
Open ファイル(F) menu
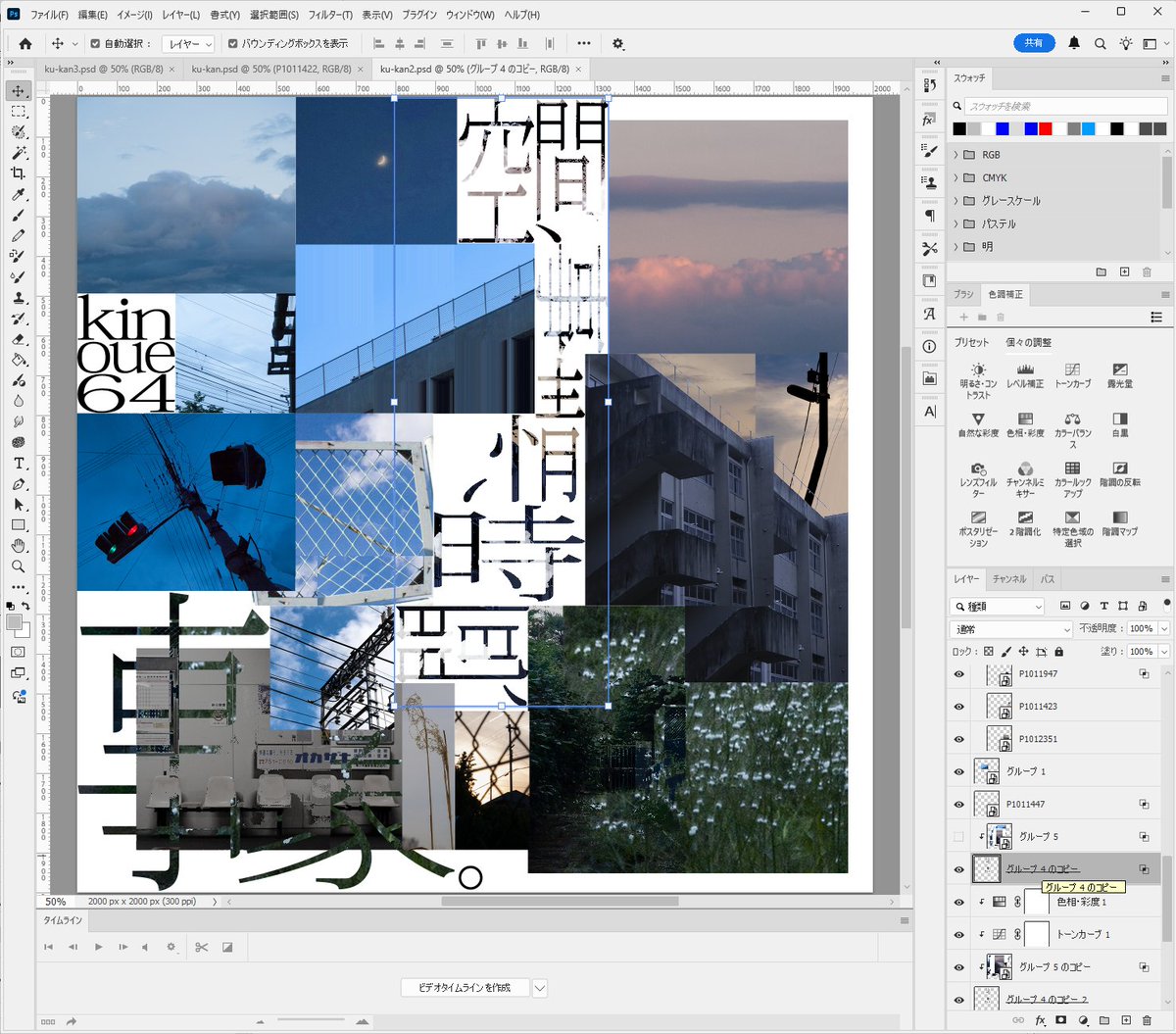click(49, 15)
